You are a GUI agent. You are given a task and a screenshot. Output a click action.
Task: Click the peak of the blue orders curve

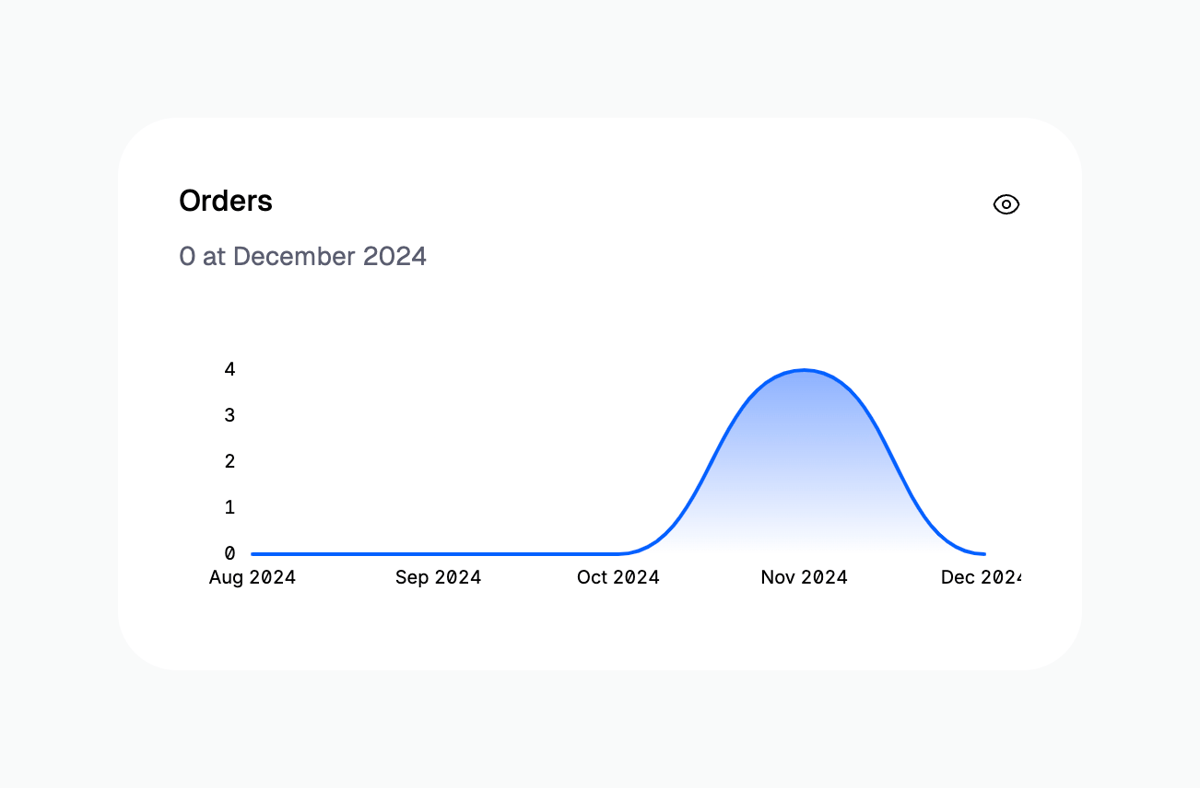coord(803,370)
